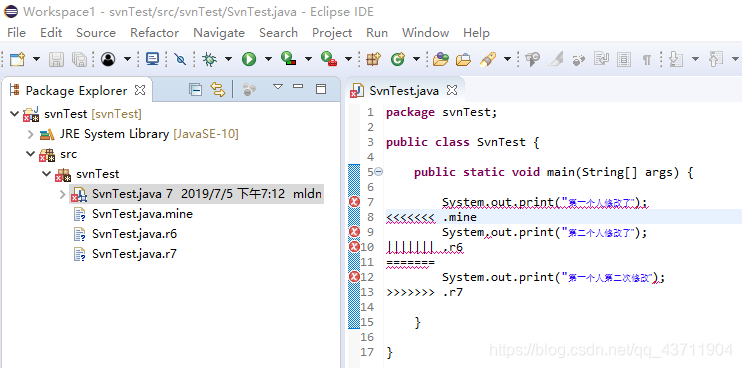Open the Help menu
The height and width of the screenshot is (368, 742).
[476, 33]
